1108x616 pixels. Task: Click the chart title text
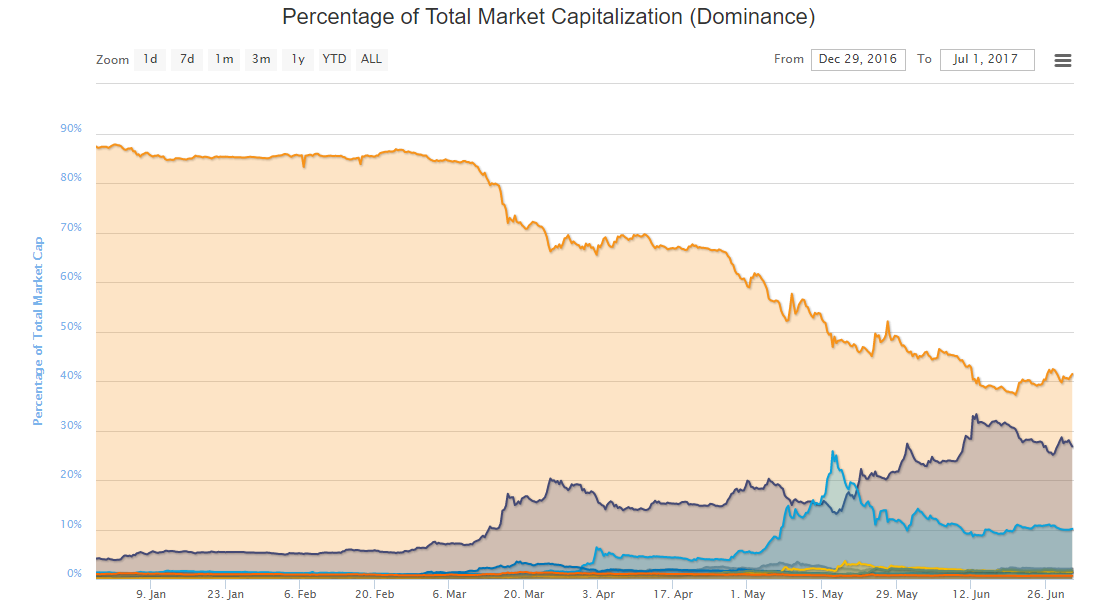coord(548,17)
